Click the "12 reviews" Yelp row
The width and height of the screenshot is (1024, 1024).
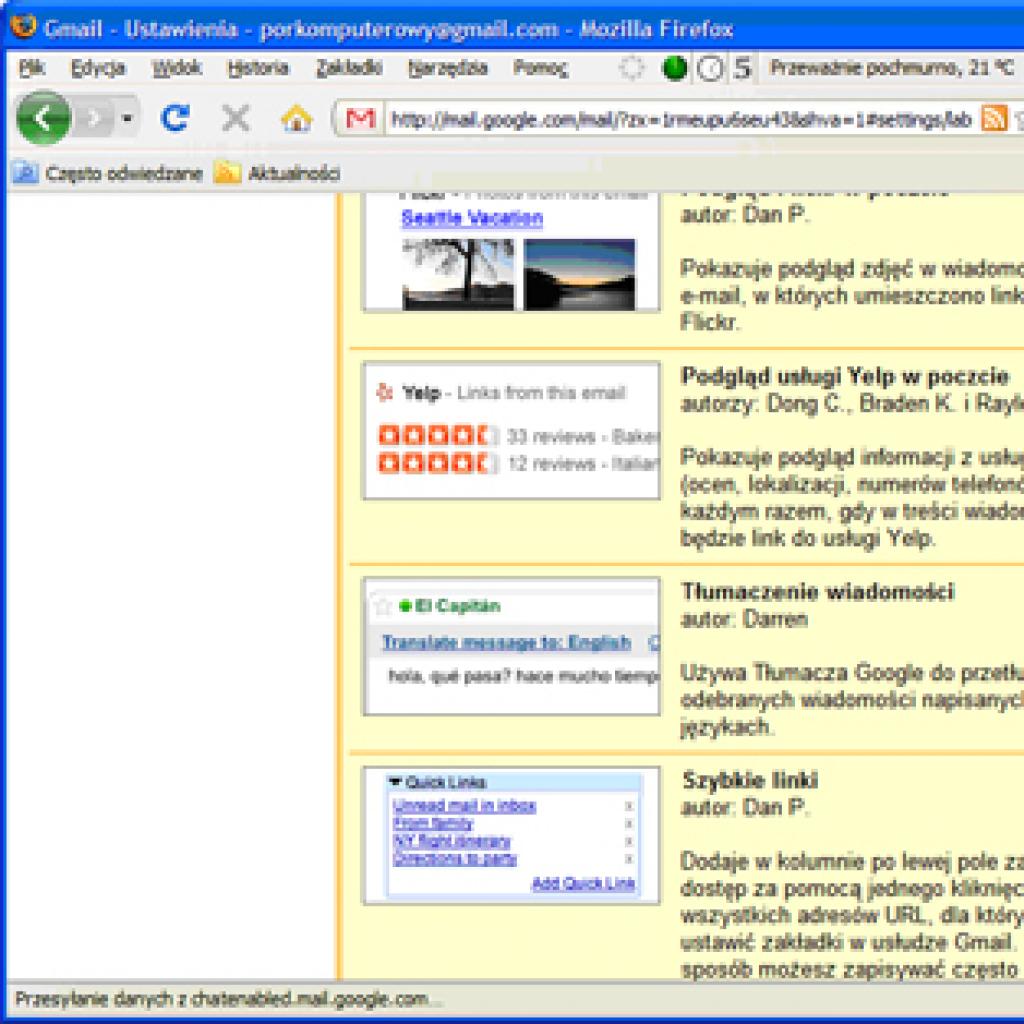point(519,463)
